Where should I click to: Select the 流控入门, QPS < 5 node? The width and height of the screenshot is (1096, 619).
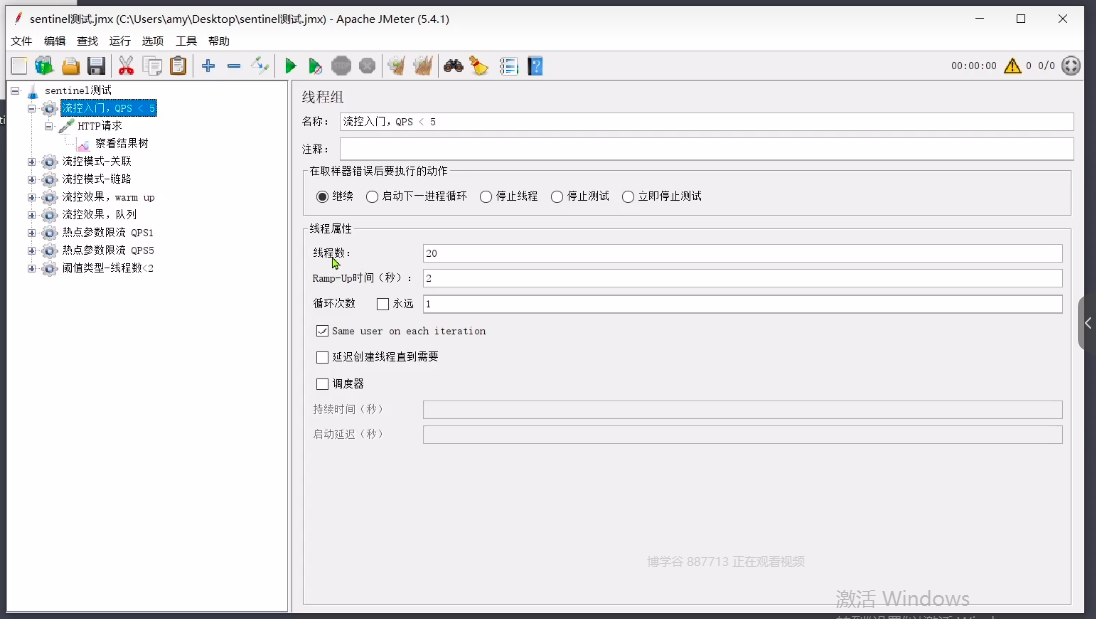[x=108, y=108]
